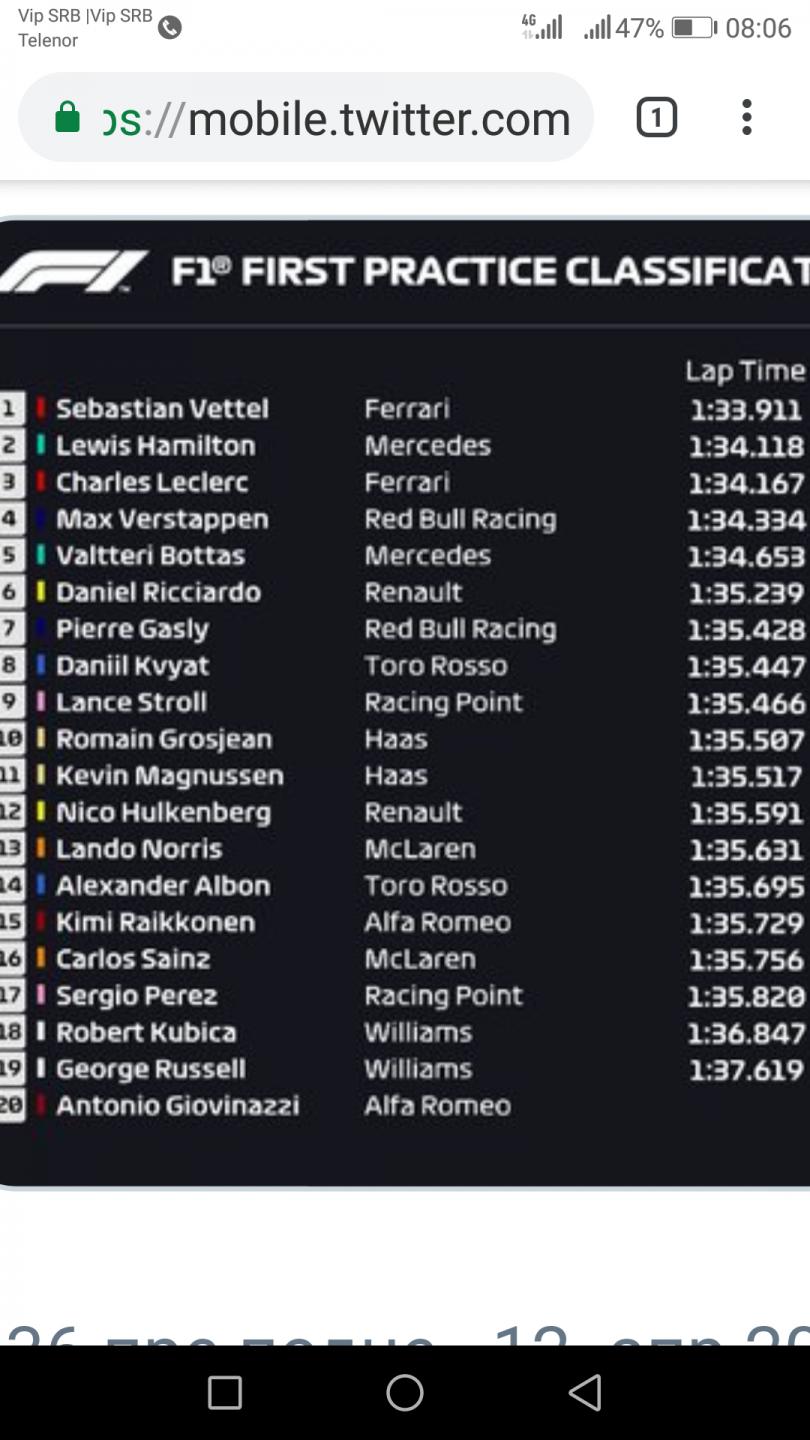Viewport: 810px width, 1440px height.
Task: Open the tab switcher showing 1 tab
Action: coord(657,118)
